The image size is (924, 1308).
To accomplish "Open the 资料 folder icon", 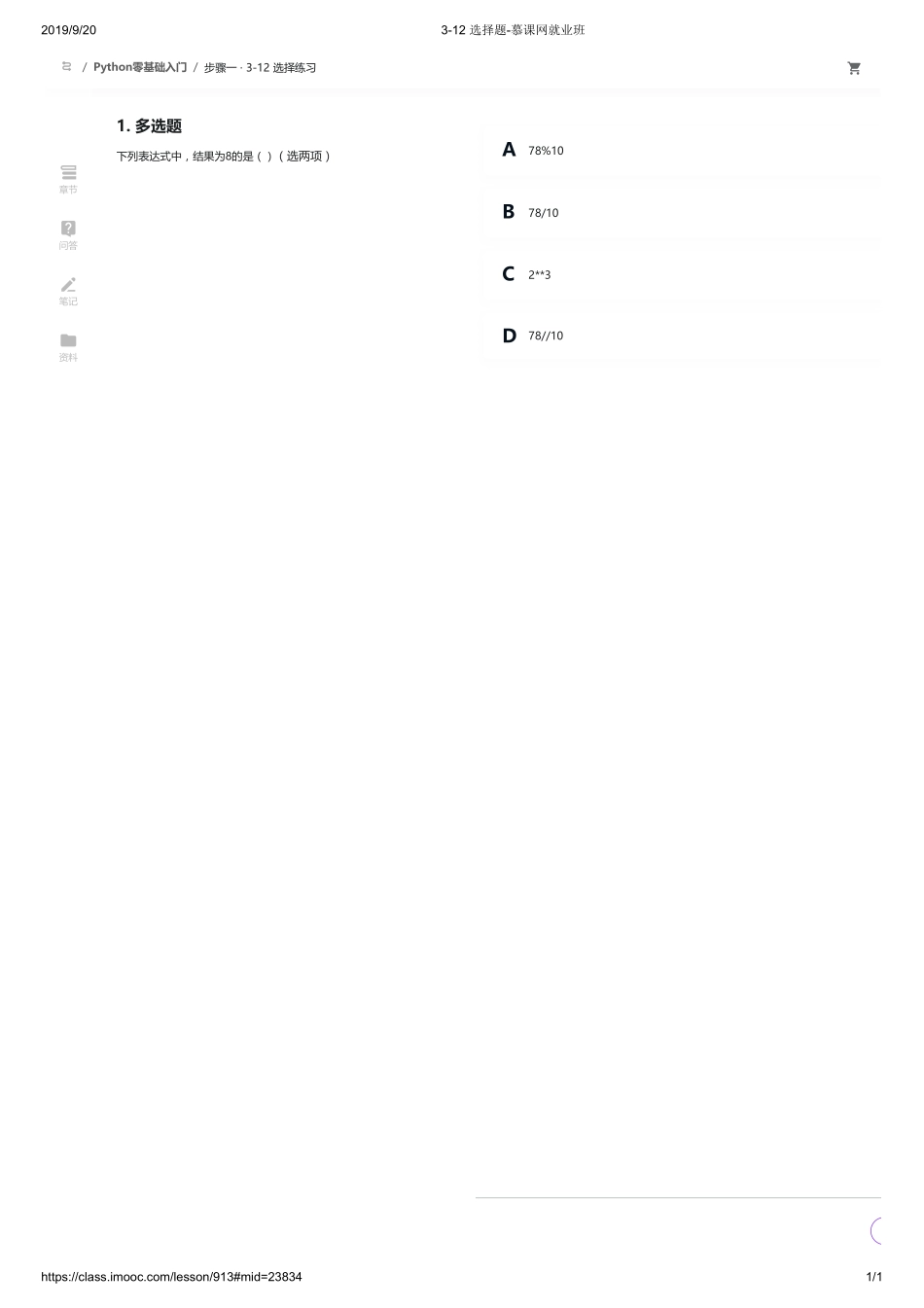I will [x=68, y=340].
